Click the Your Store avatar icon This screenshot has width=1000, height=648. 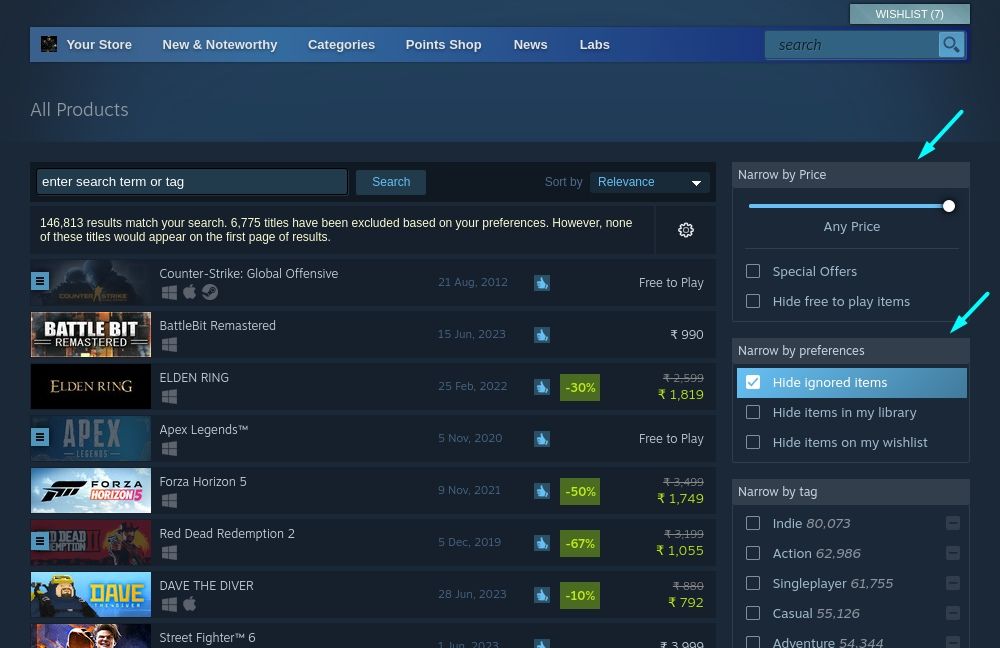[48, 44]
